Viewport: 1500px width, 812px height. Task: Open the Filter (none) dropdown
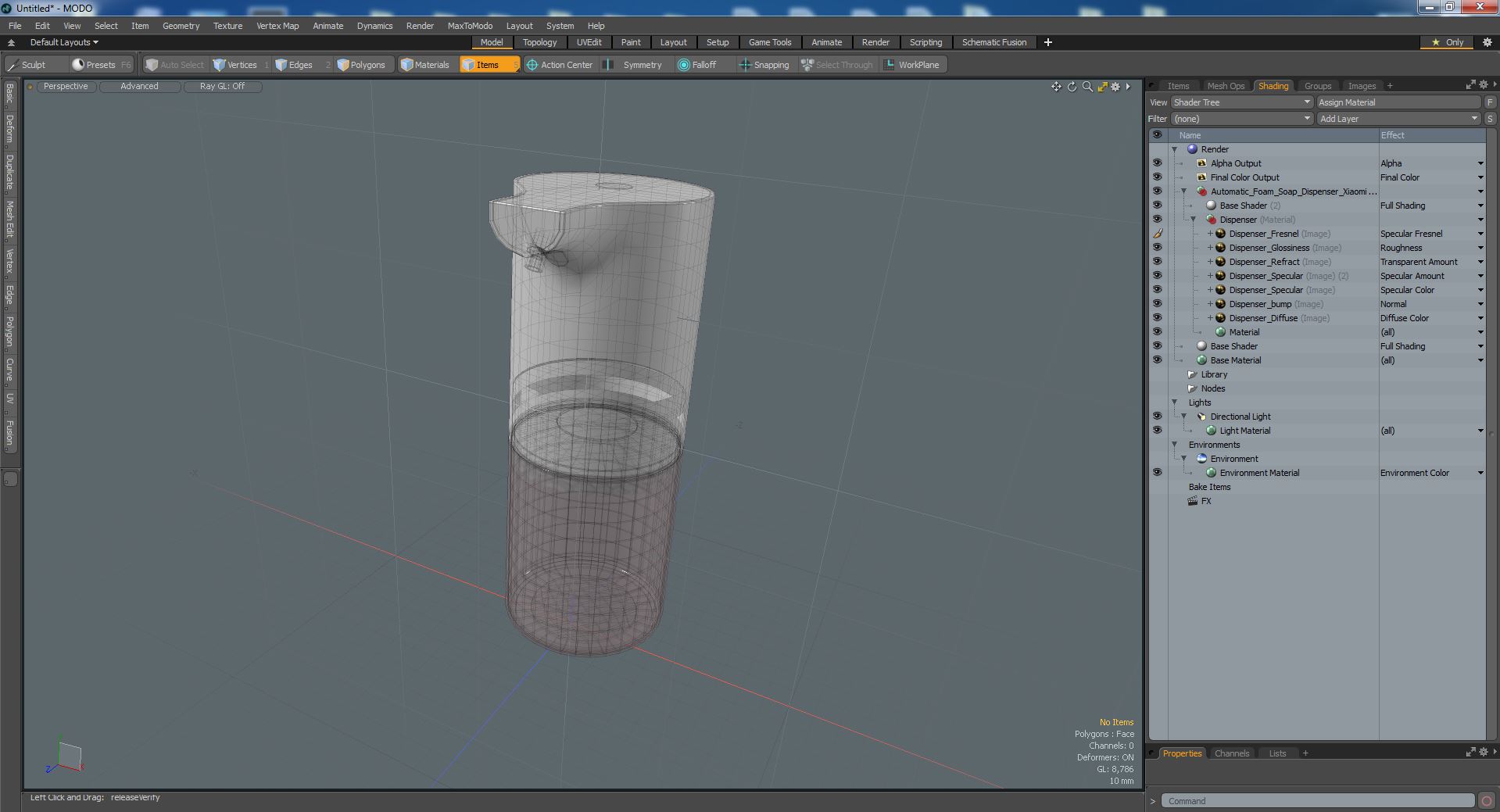(1241, 119)
